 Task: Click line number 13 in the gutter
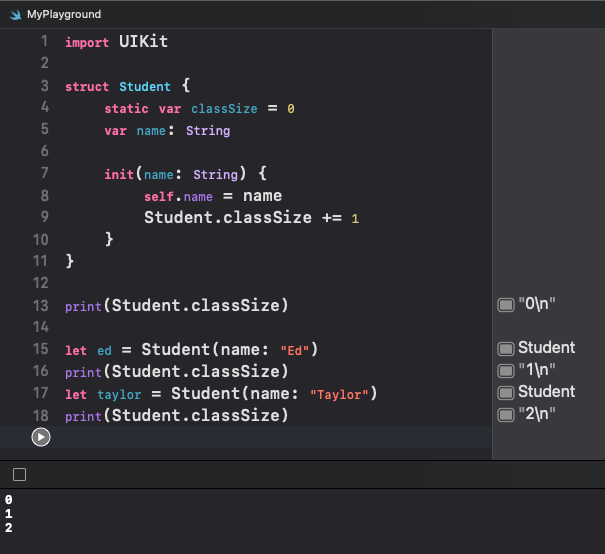[41, 306]
